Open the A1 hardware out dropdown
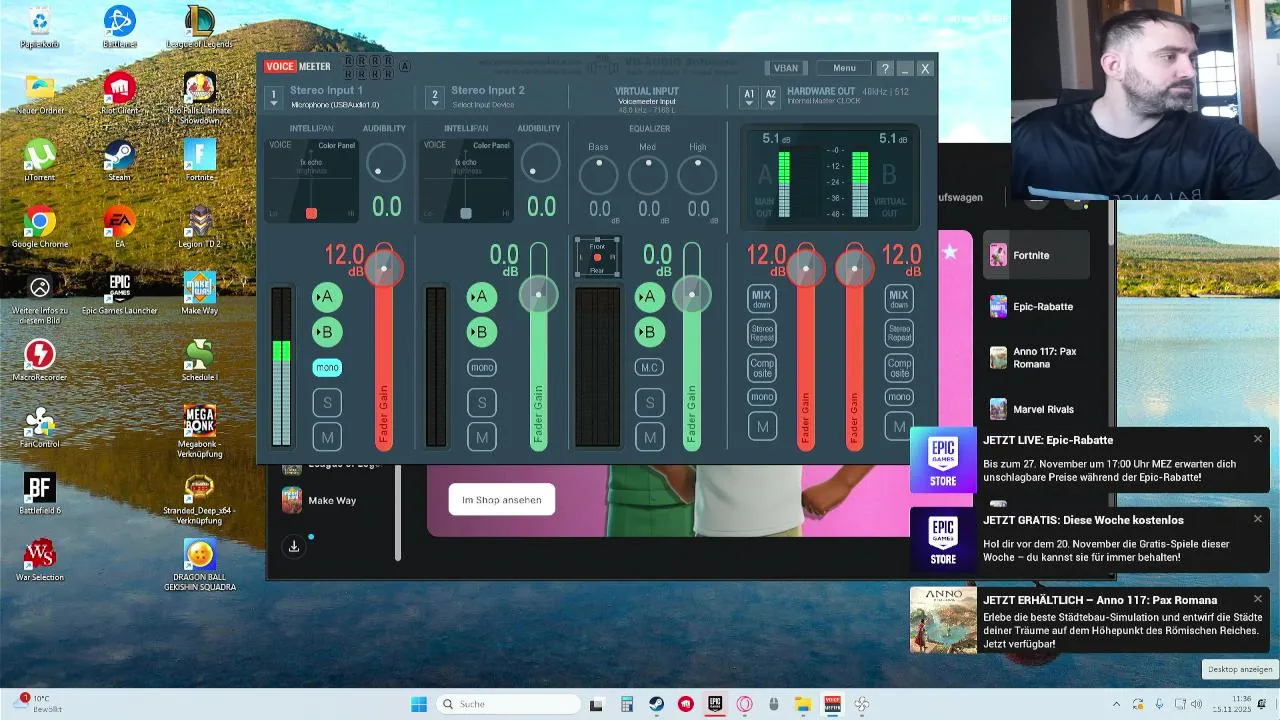Viewport: 1280px width, 720px height. tap(749, 97)
